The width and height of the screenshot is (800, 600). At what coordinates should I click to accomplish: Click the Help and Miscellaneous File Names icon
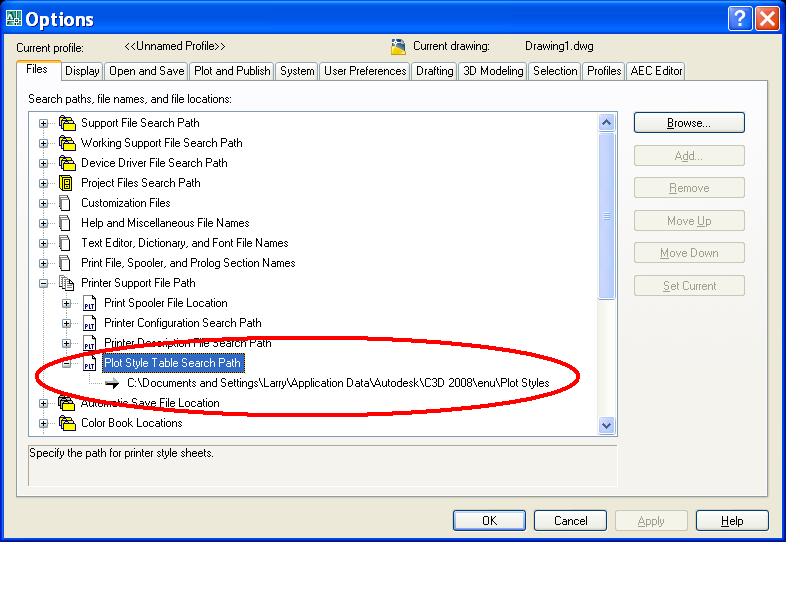click(x=65, y=223)
